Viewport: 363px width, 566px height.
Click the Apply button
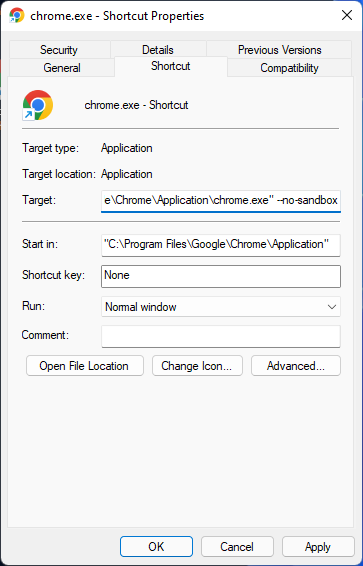pos(318,547)
